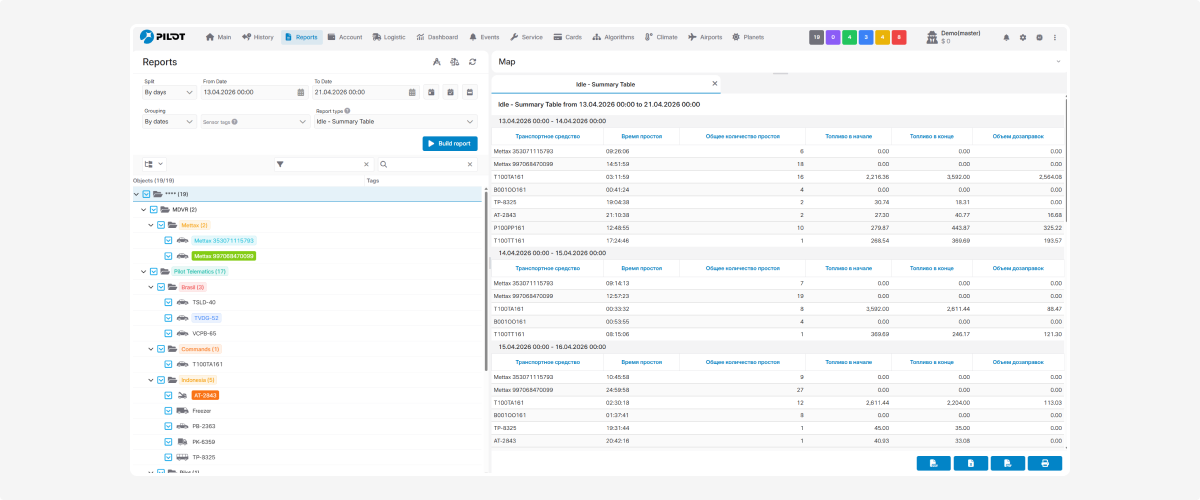Click the Demo(master) account label
1200x500 pixels.
[960, 33]
